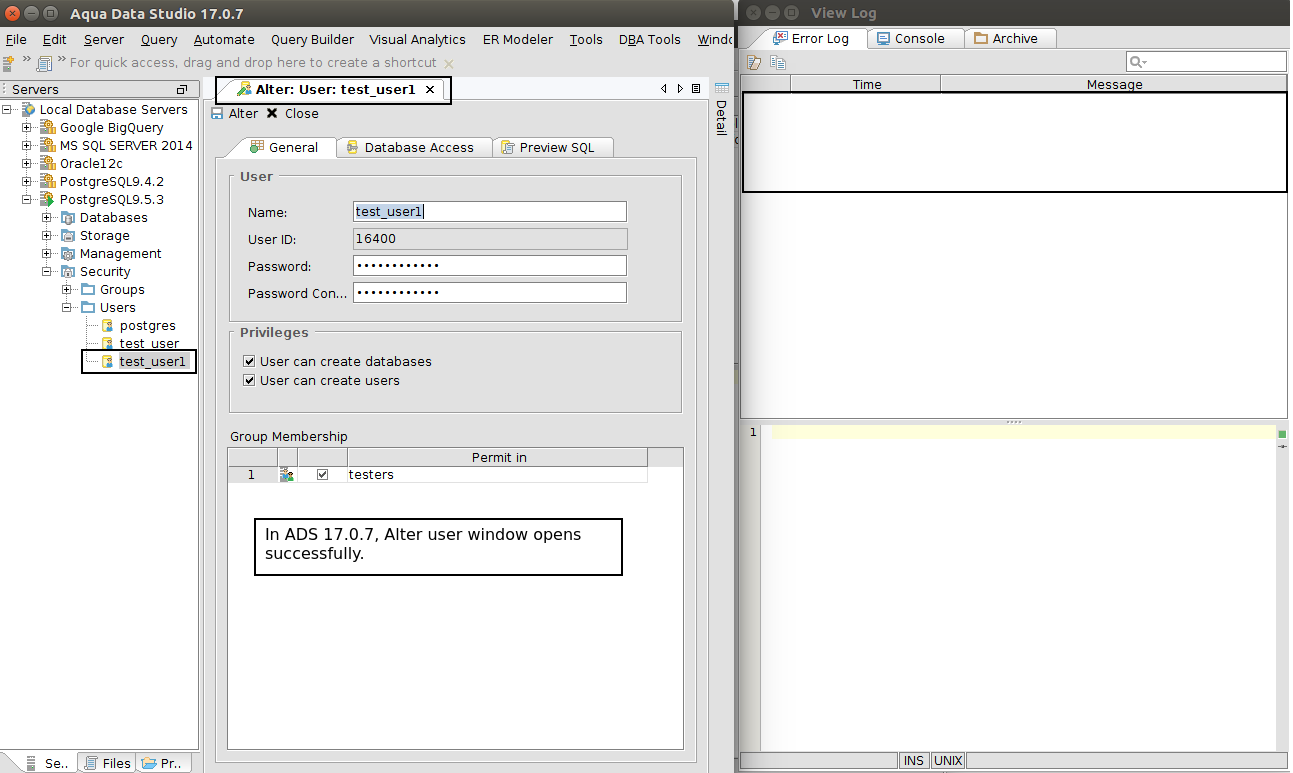Click the Security folder icon

68,272
